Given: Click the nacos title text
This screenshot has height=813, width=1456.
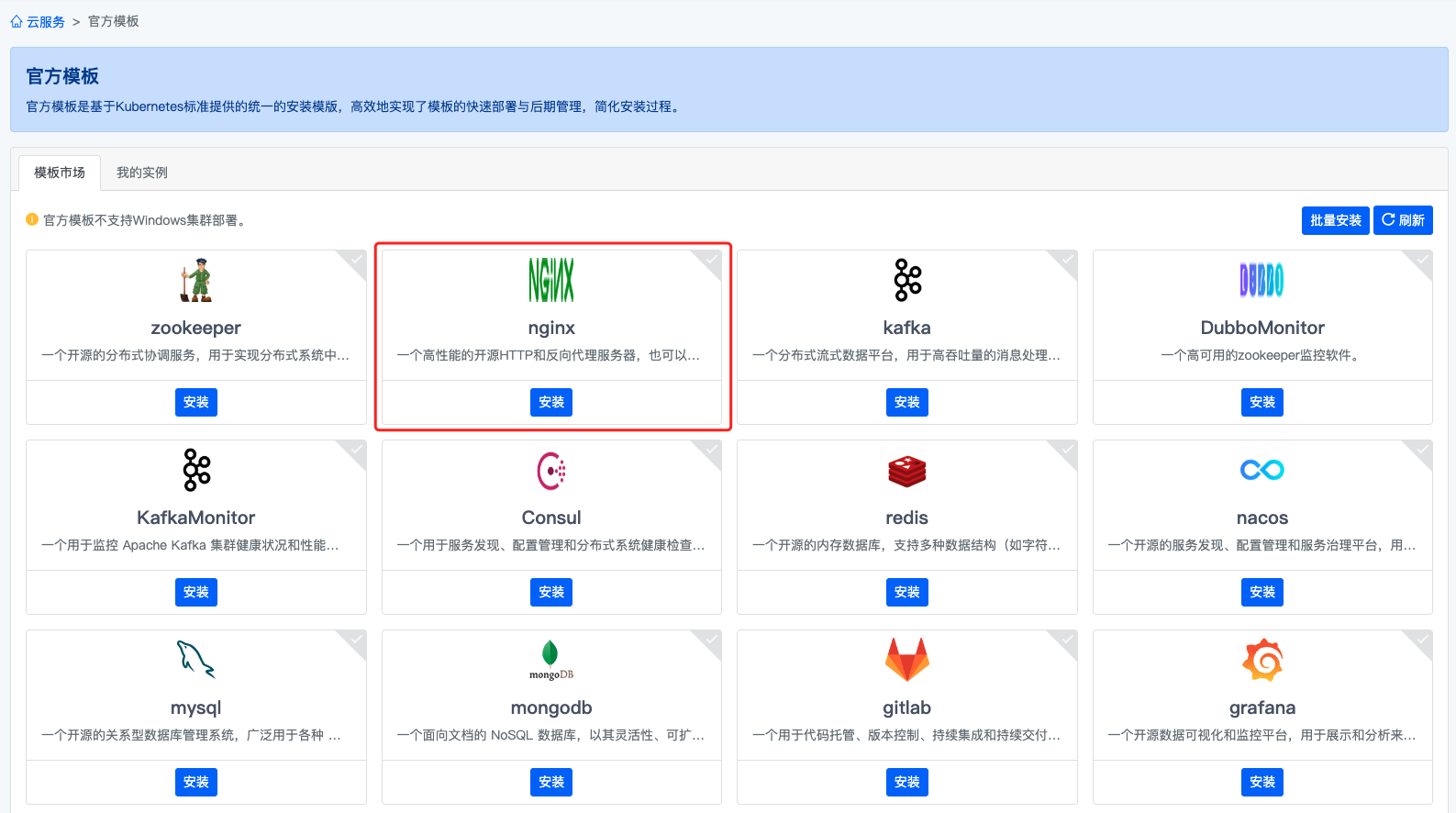Looking at the screenshot, I should 1262,518.
